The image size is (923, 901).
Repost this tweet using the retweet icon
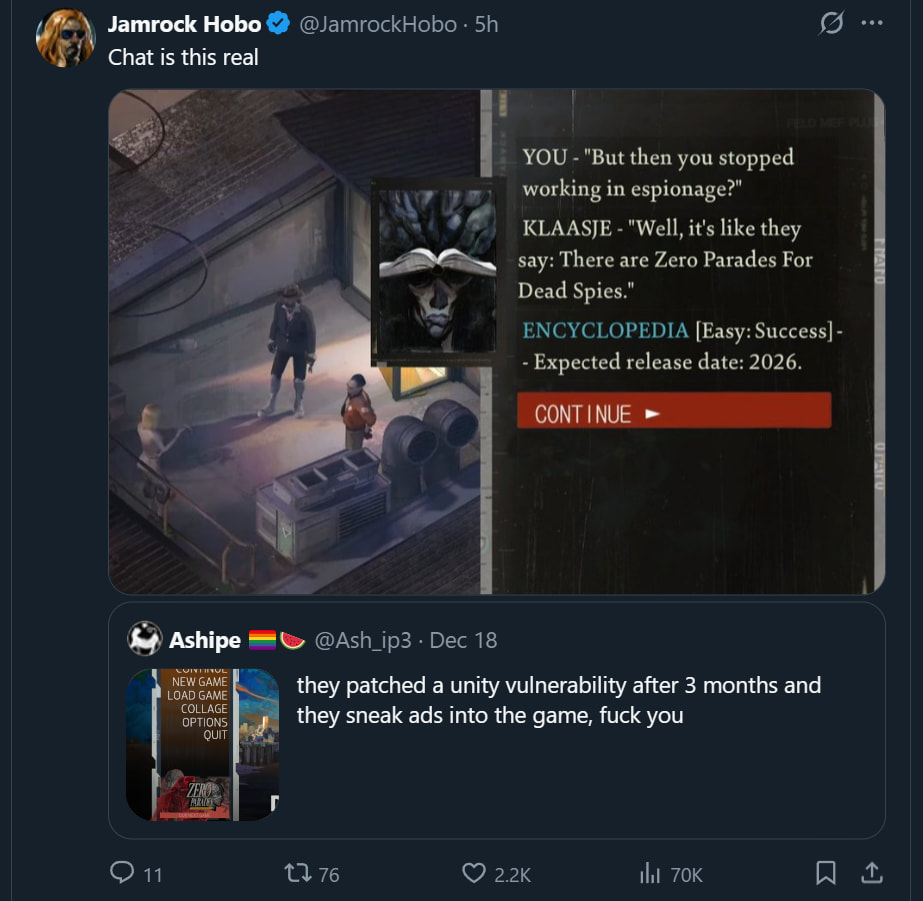(x=298, y=873)
